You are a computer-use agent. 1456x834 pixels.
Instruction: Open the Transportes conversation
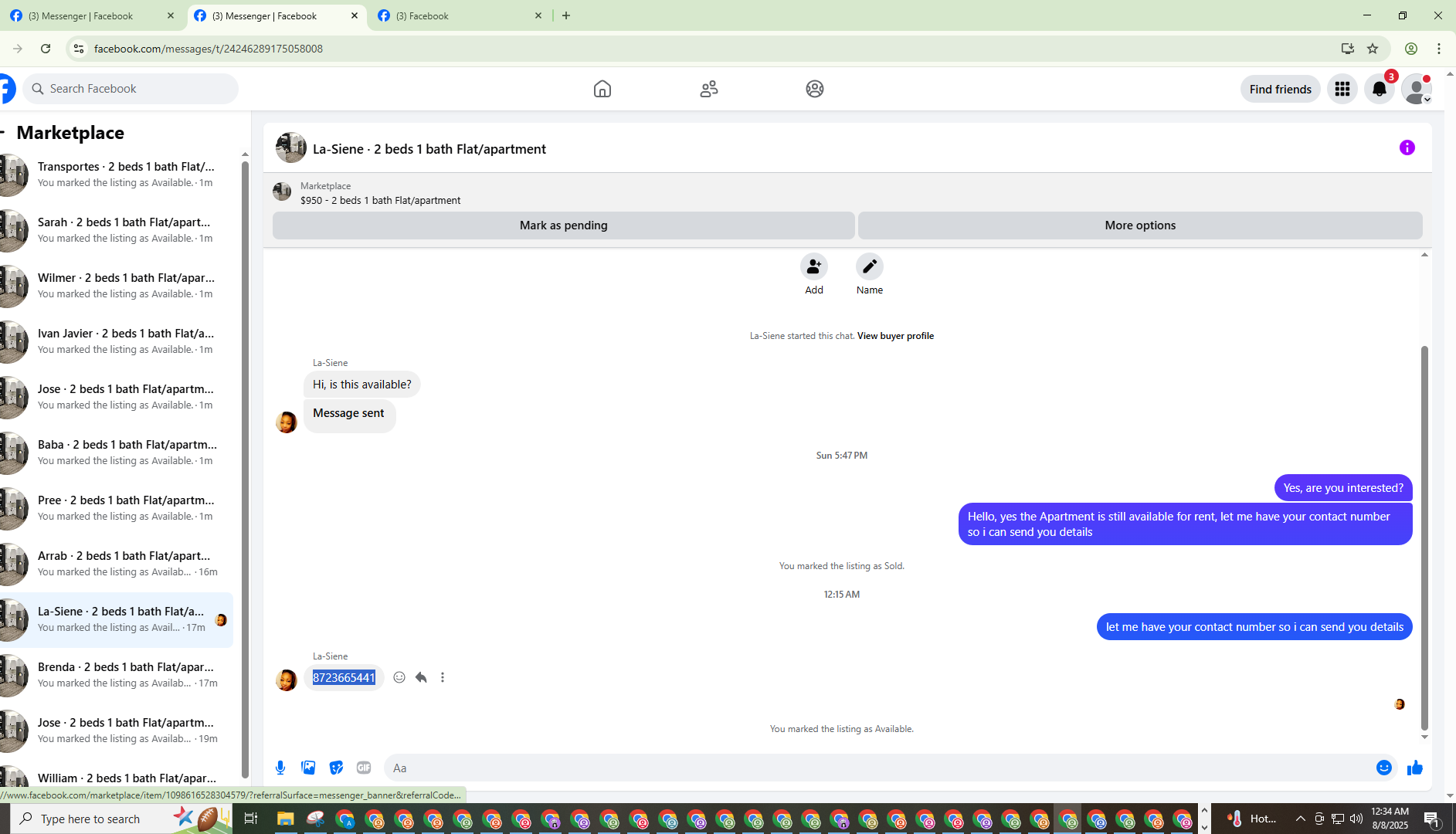[x=117, y=175]
